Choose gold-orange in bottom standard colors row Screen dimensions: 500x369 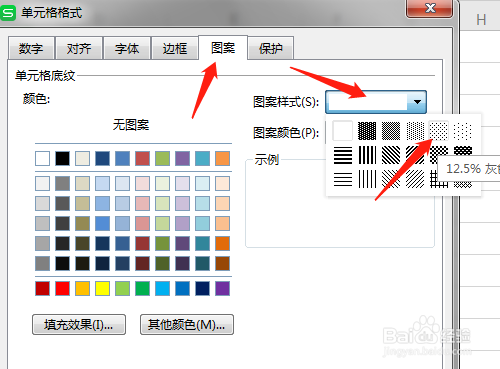point(82,288)
